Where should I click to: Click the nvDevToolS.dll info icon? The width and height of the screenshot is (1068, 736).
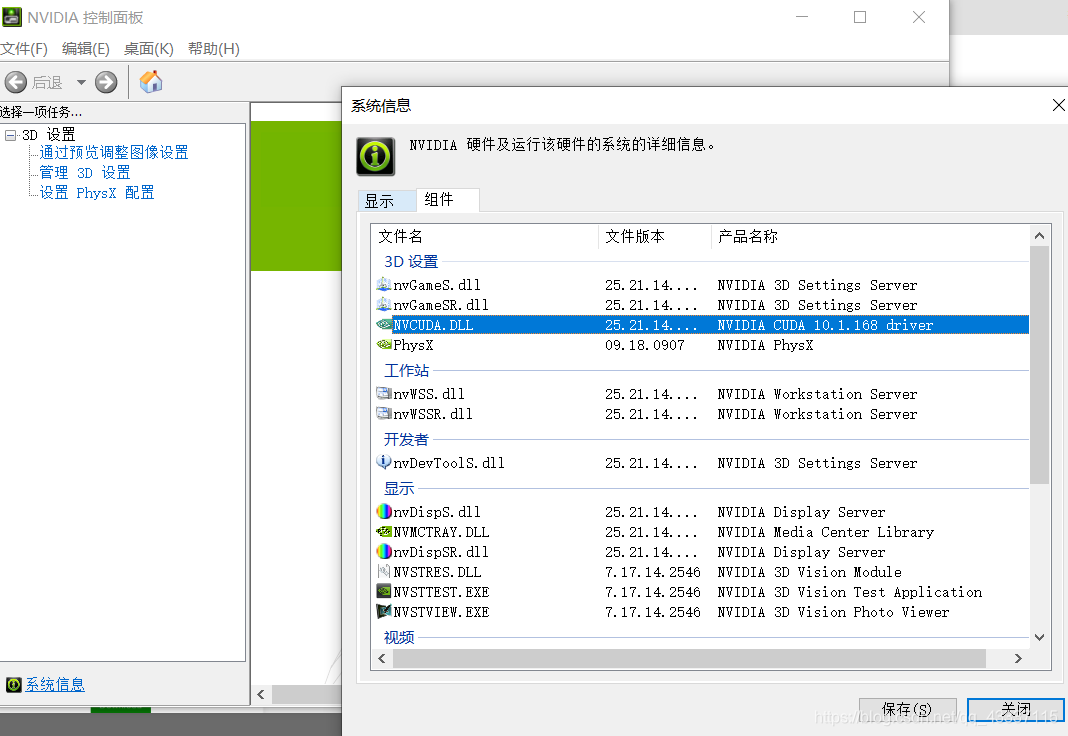coord(384,462)
